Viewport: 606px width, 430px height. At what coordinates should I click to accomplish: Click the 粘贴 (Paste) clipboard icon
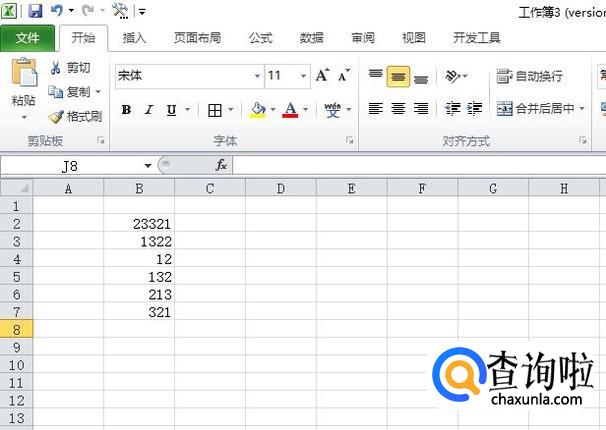click(24, 73)
